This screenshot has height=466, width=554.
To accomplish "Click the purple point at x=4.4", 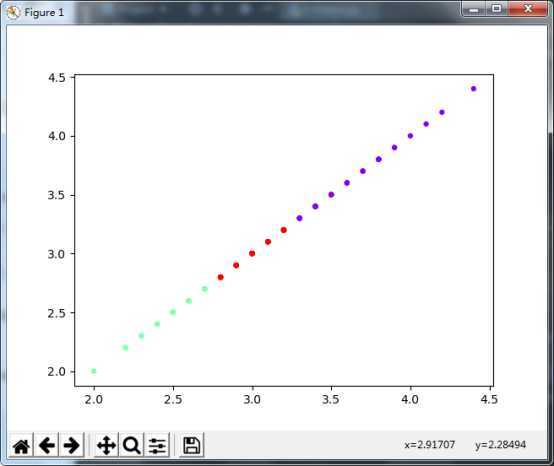I will tap(473, 89).
